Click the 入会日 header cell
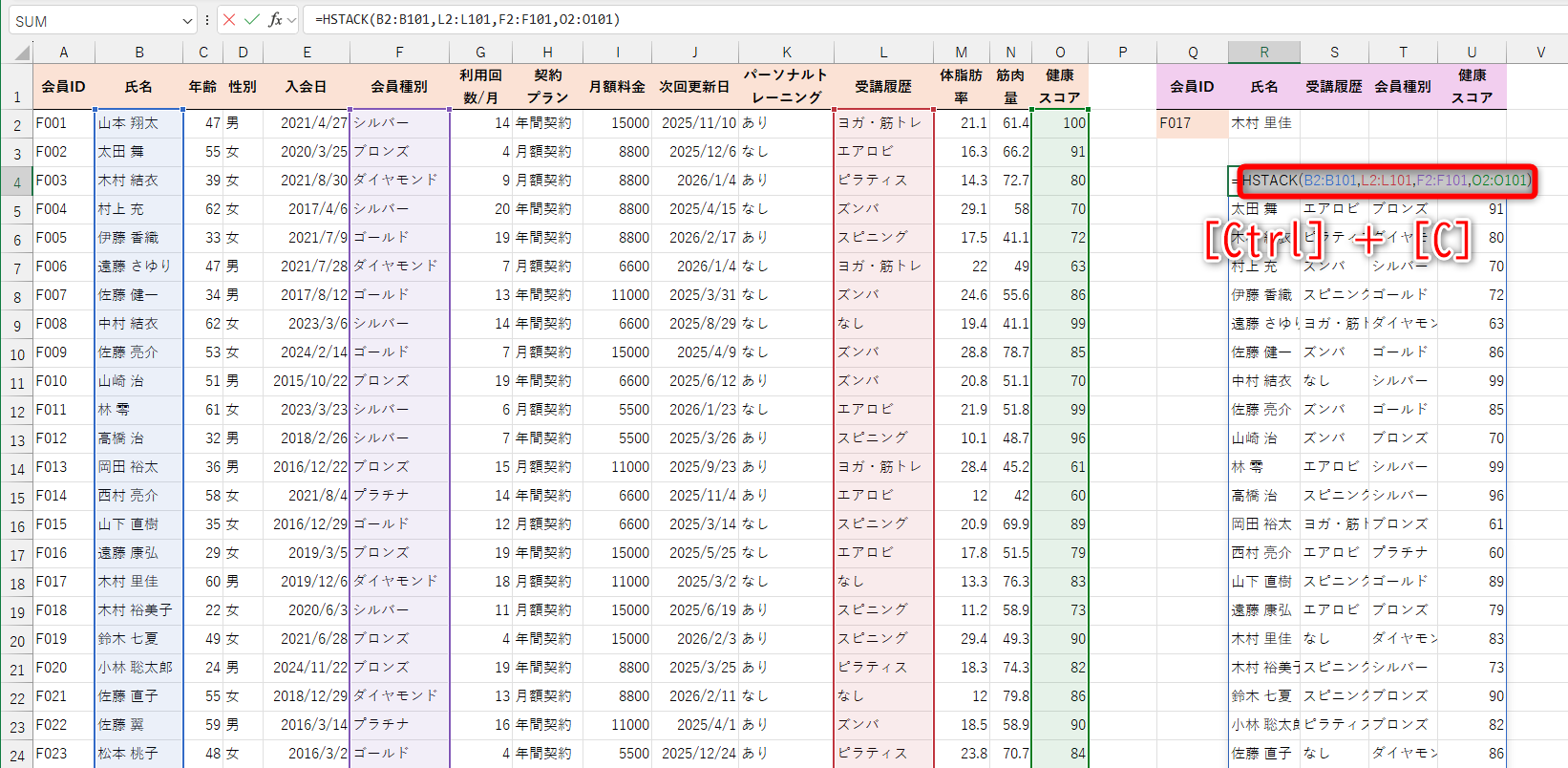 pyautogui.click(x=307, y=86)
